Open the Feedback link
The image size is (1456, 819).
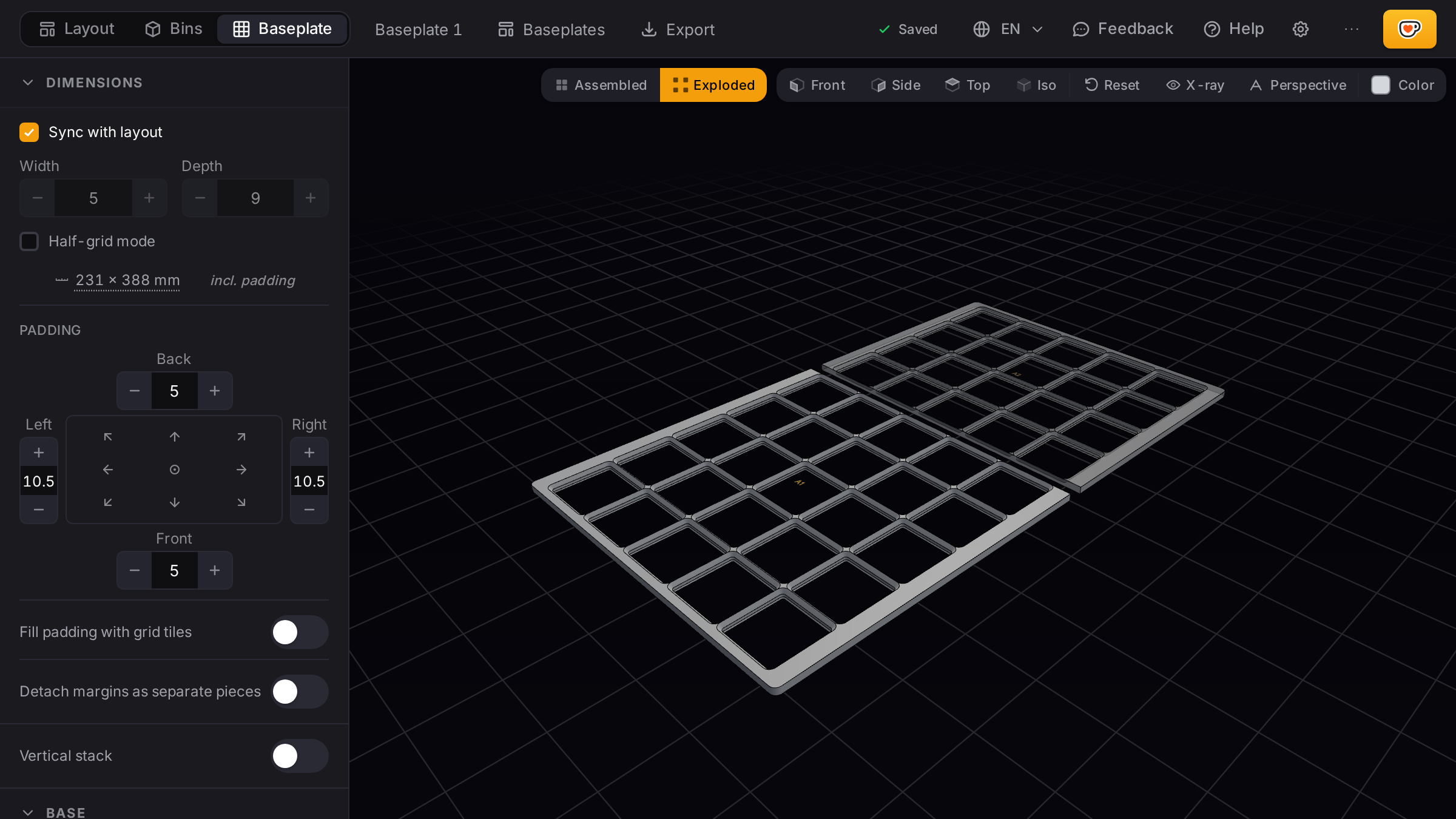(x=1123, y=29)
